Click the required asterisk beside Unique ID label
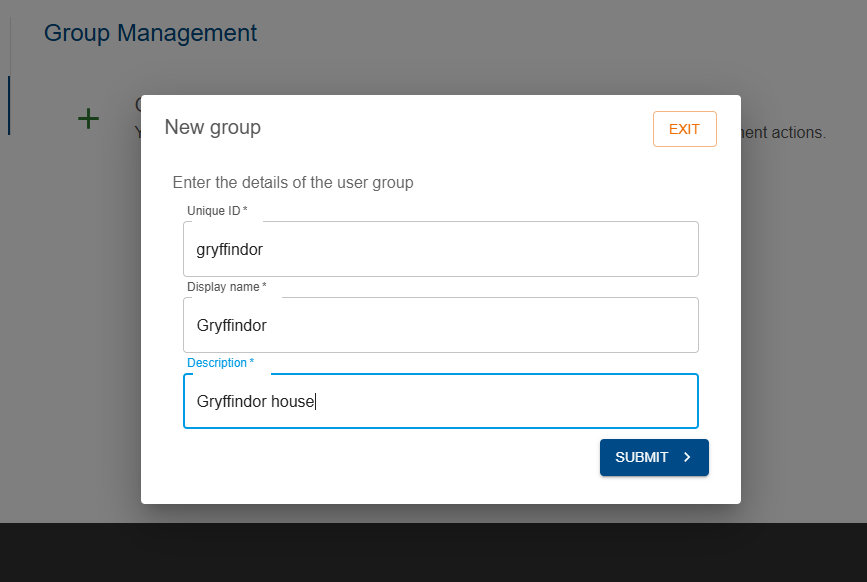This screenshot has height=582, width=867. coord(245,209)
